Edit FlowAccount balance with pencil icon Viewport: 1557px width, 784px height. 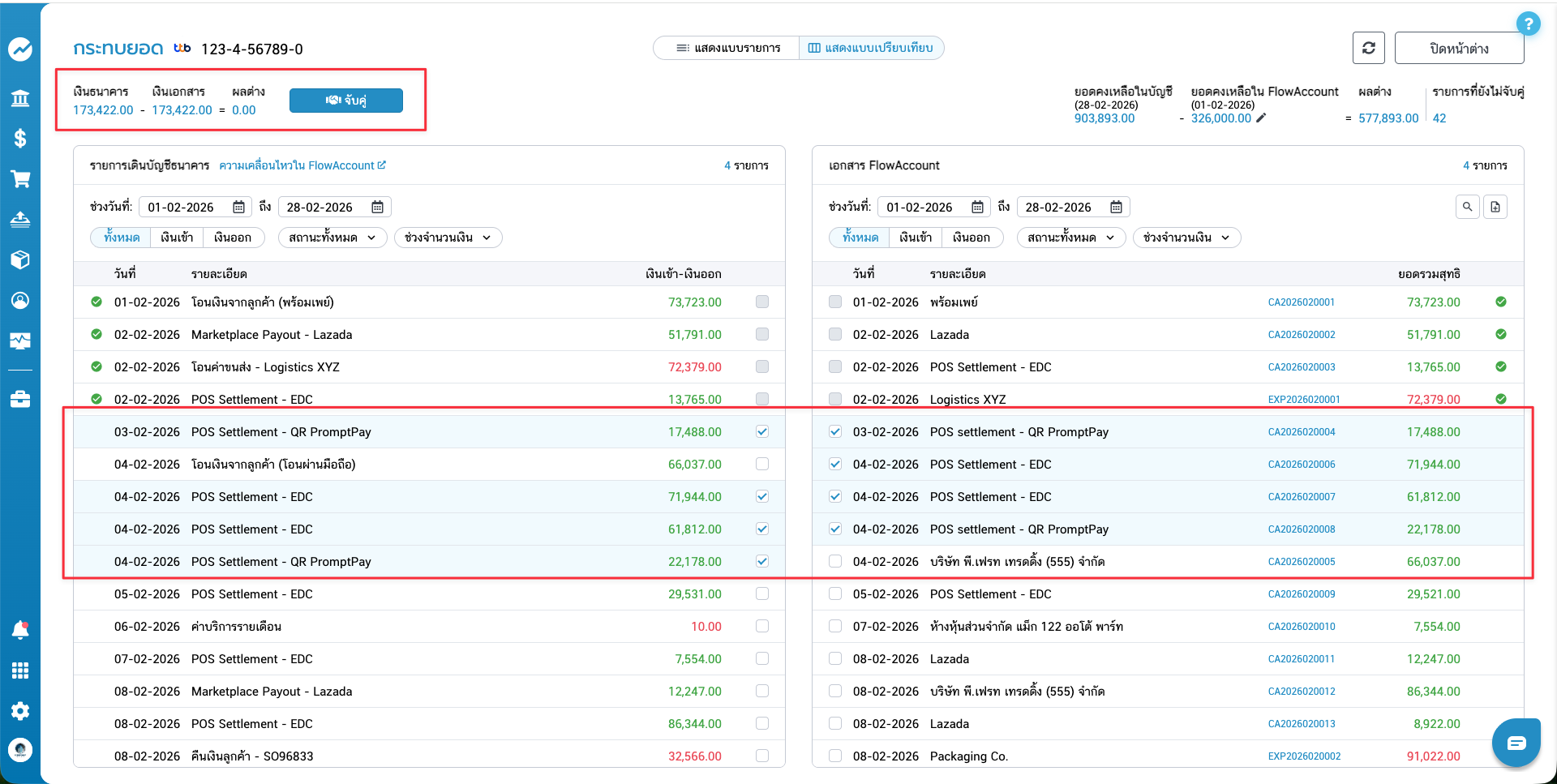coord(1261,118)
